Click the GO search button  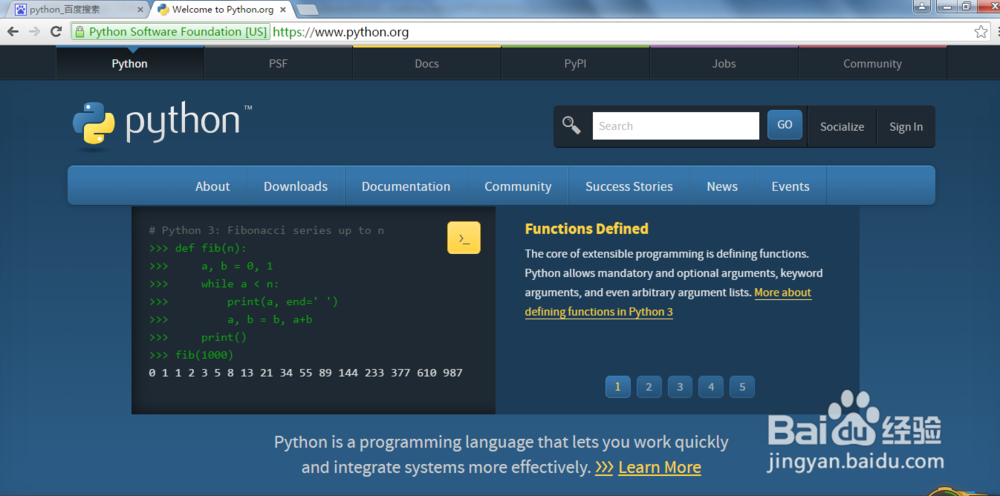[x=784, y=125]
